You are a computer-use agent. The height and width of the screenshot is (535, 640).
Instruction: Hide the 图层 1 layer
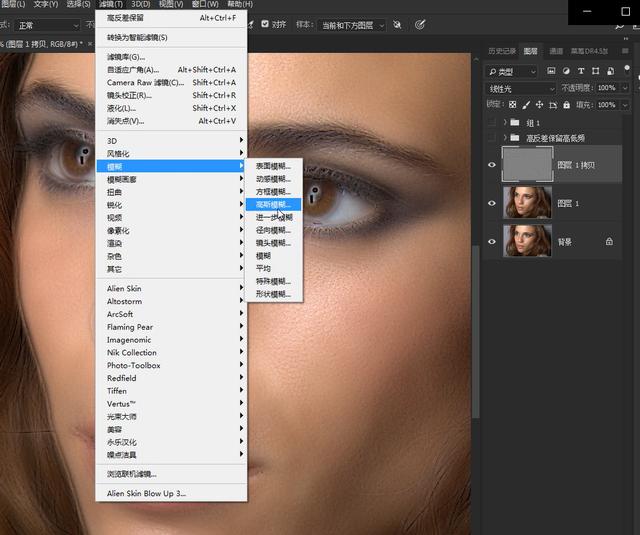pos(492,203)
